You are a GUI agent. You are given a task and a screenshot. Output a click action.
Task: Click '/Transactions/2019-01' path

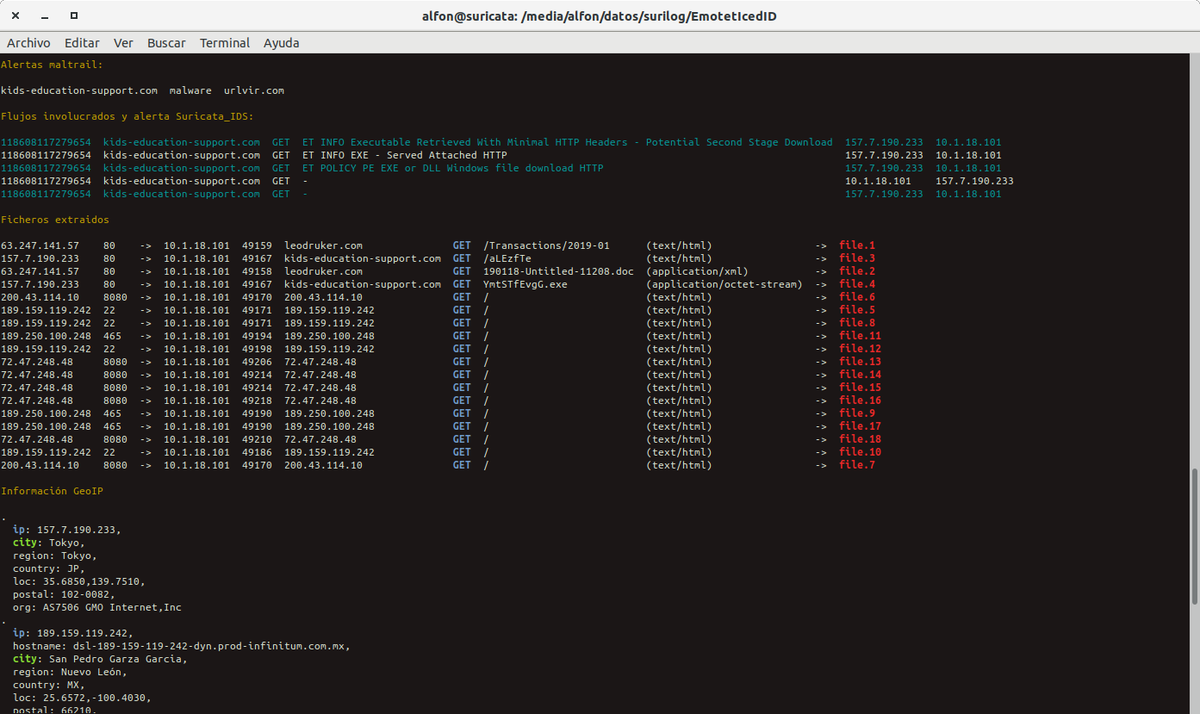[x=546, y=246]
